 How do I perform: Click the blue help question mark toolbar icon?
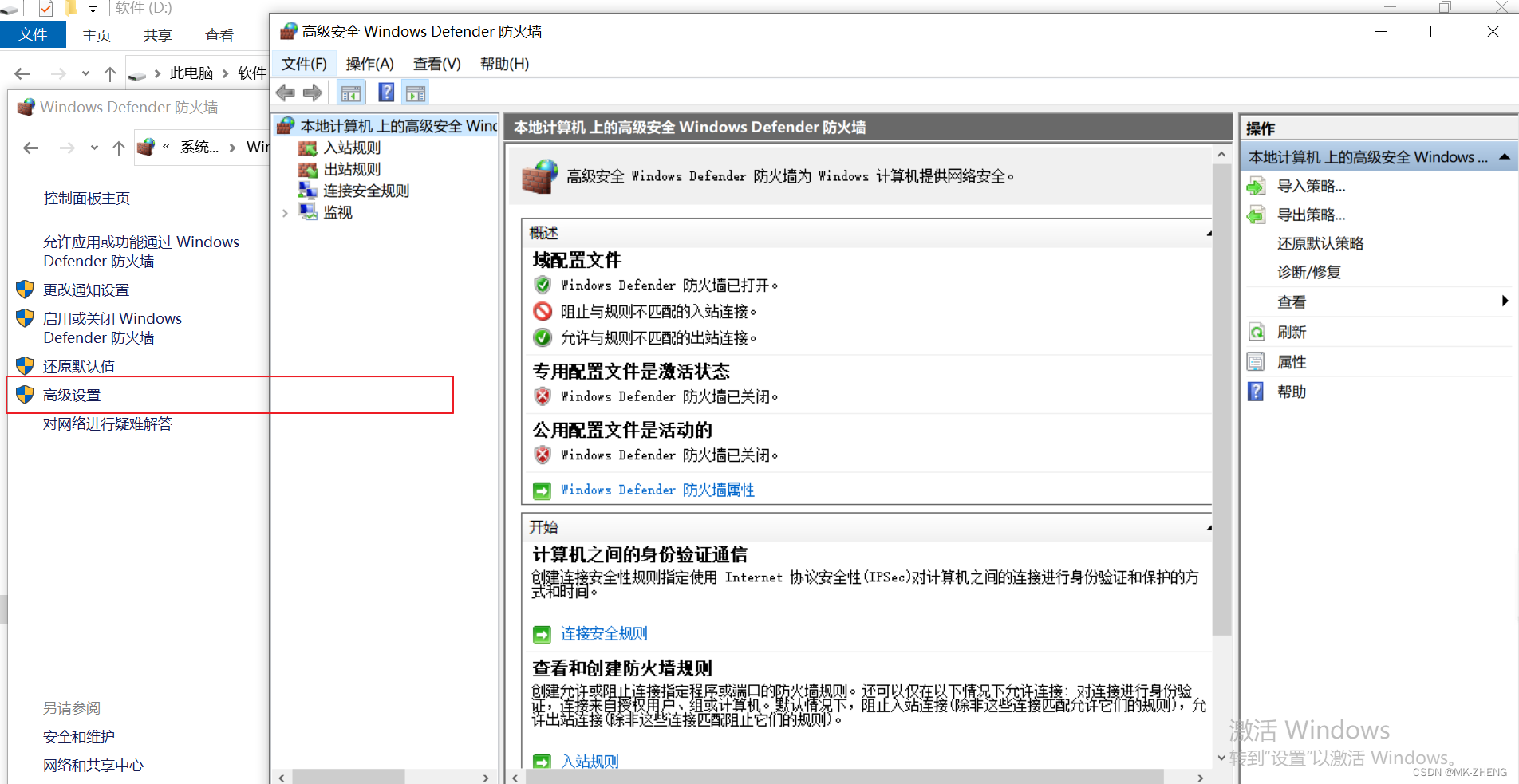tap(386, 93)
